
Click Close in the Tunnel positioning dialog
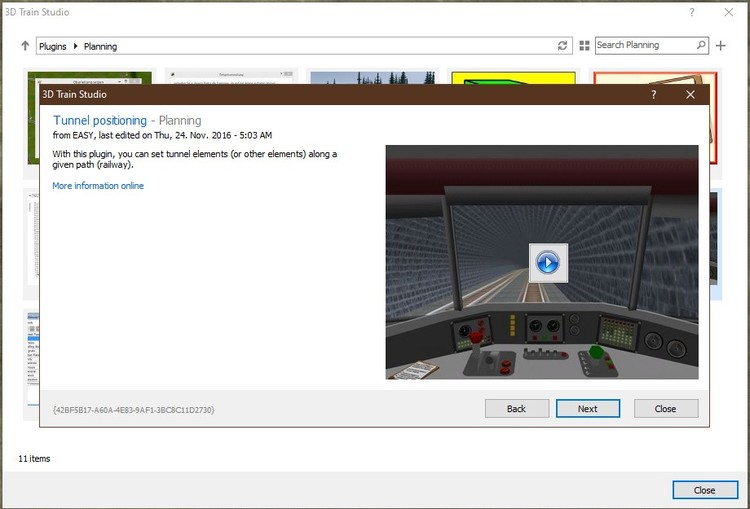click(666, 409)
